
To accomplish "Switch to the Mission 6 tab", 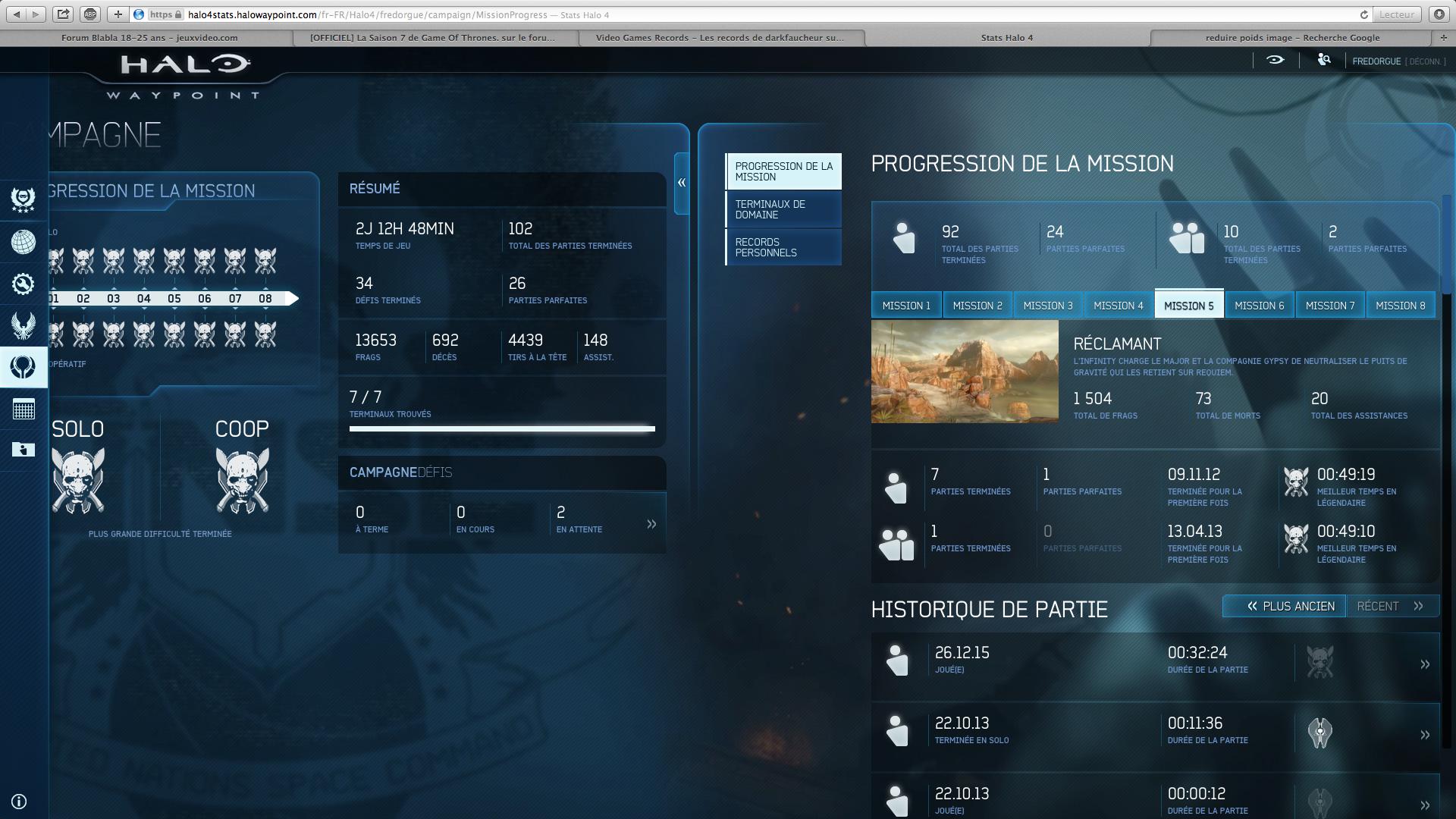I will [x=1259, y=306].
